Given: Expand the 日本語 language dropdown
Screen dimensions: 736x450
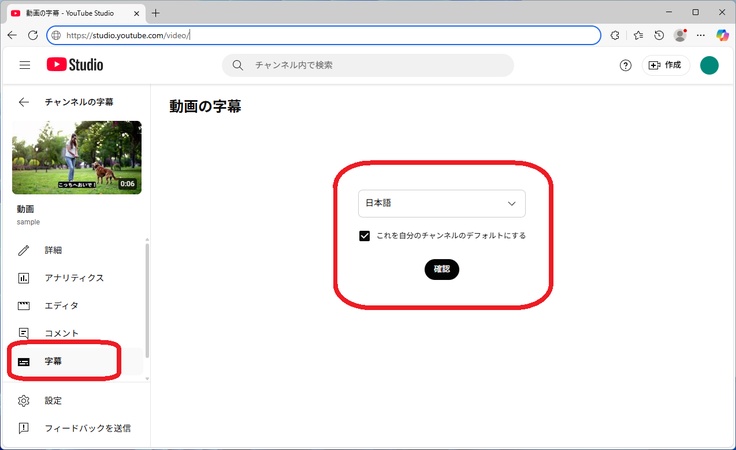Looking at the screenshot, I should (x=442, y=203).
